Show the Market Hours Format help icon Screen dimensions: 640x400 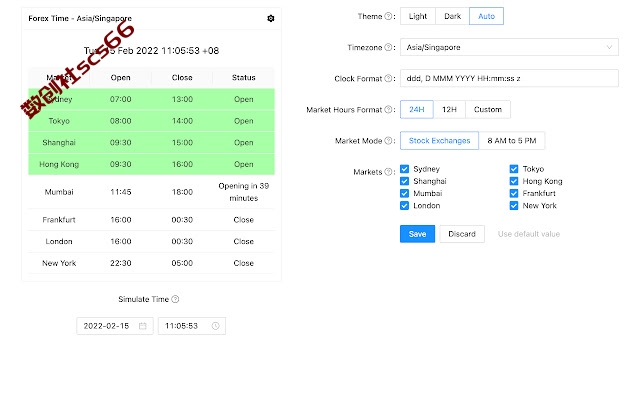(x=389, y=109)
